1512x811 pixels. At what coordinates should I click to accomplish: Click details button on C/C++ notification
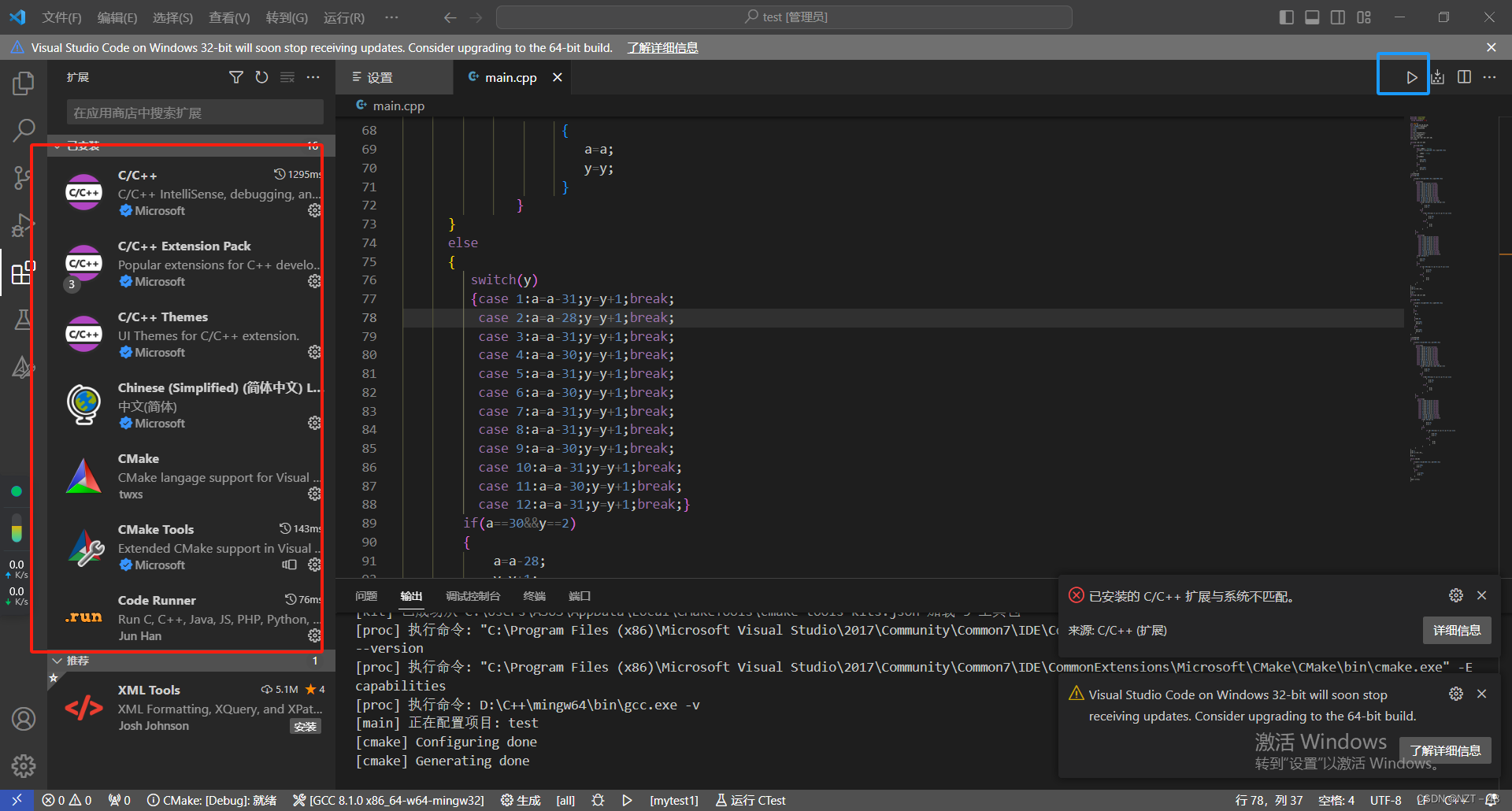(1457, 630)
